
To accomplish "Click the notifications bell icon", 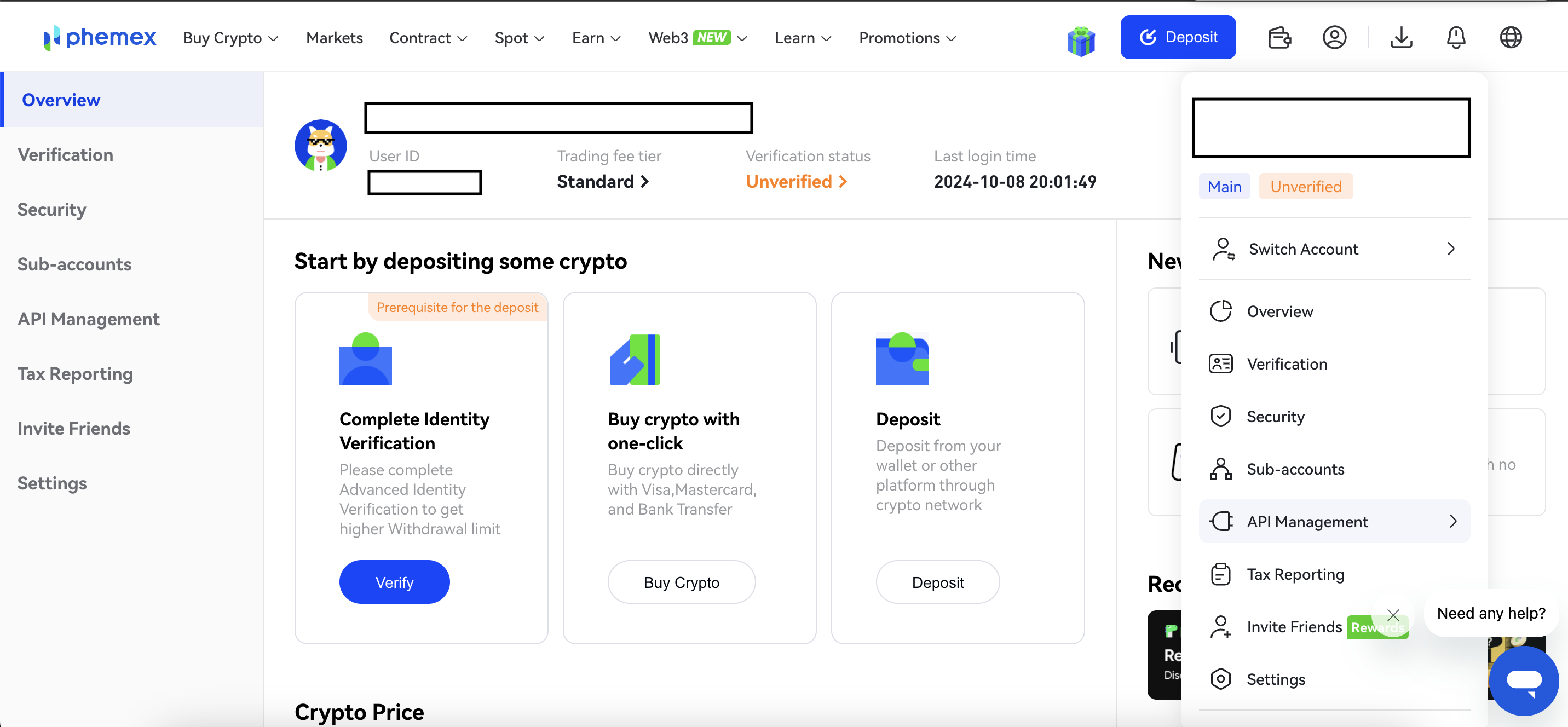I will click(1457, 37).
